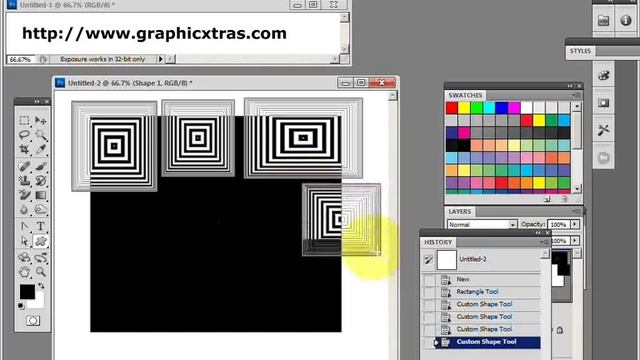640x360 pixels.
Task: Set history brush source on Rectangle Tool state
Action: tap(429, 292)
